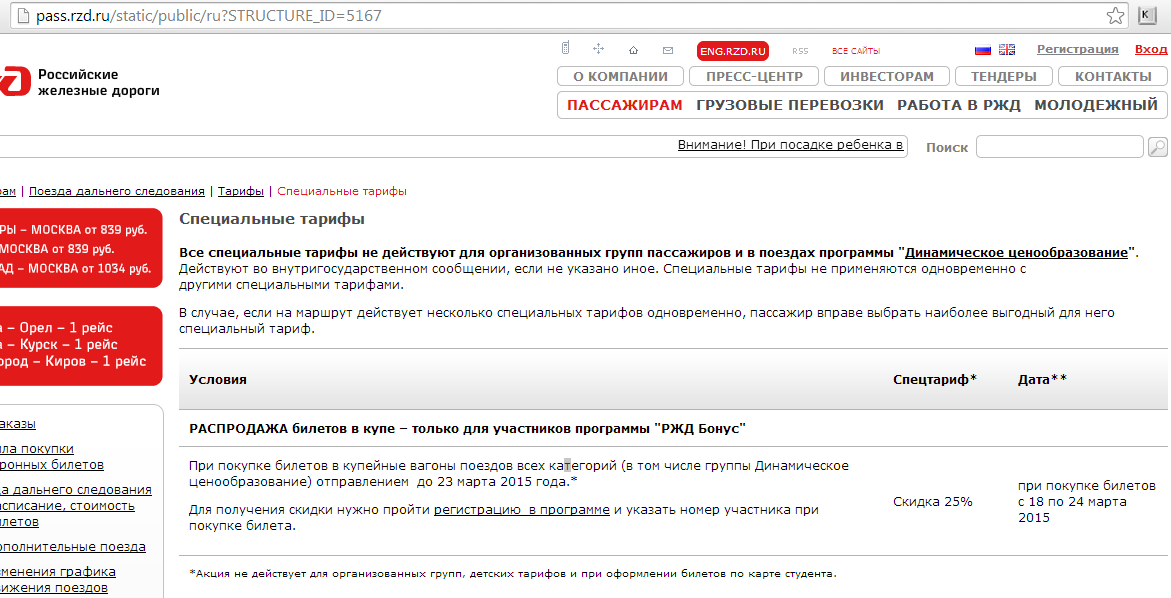Open the ВСЕ САЙТЫ link
1171x598 pixels.
pyautogui.click(x=856, y=51)
